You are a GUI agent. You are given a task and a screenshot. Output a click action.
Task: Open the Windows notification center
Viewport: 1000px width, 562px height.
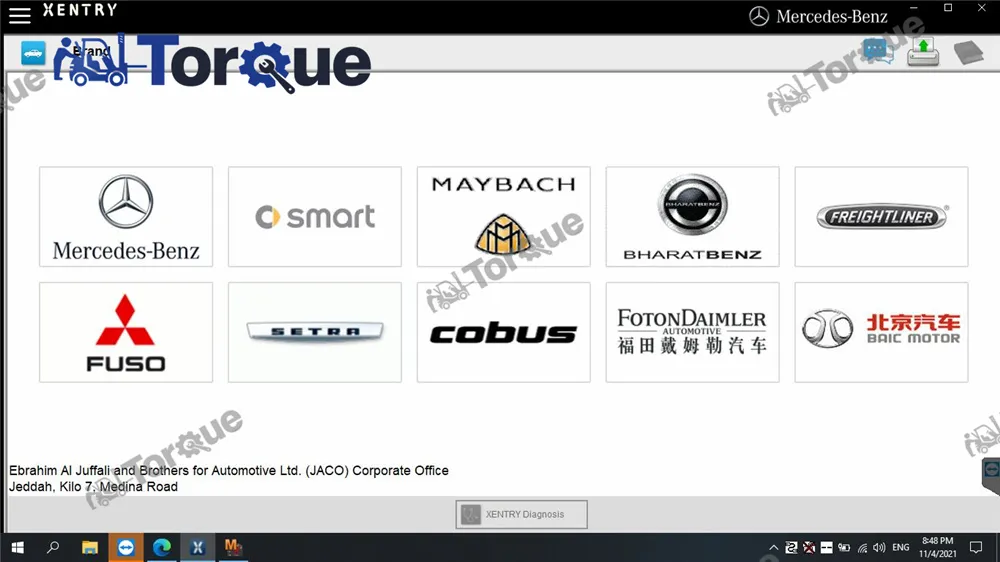[976, 547]
